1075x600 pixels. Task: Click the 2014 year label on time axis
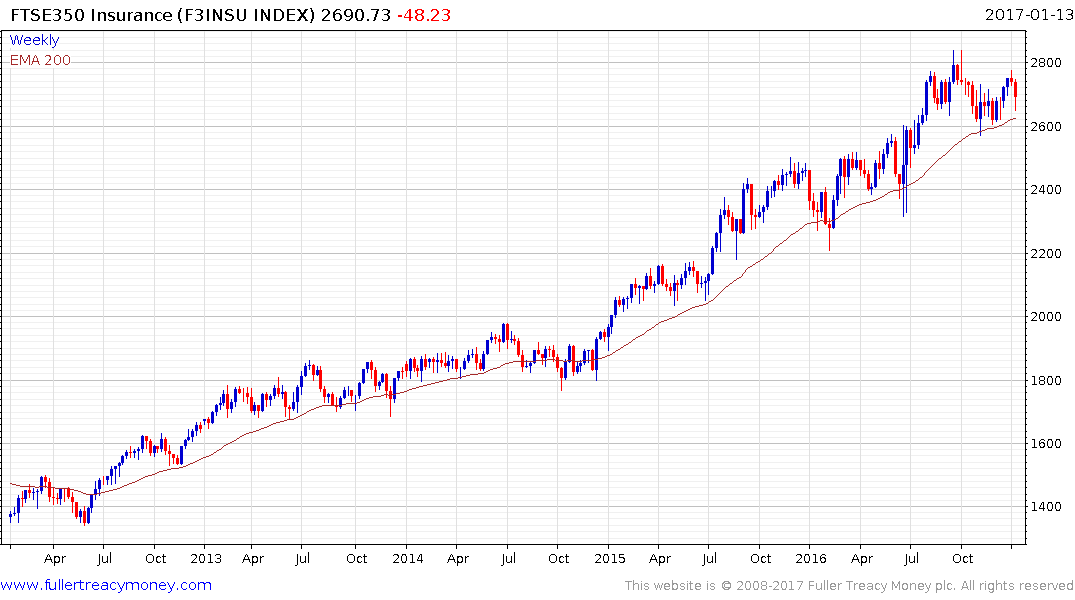(407, 558)
